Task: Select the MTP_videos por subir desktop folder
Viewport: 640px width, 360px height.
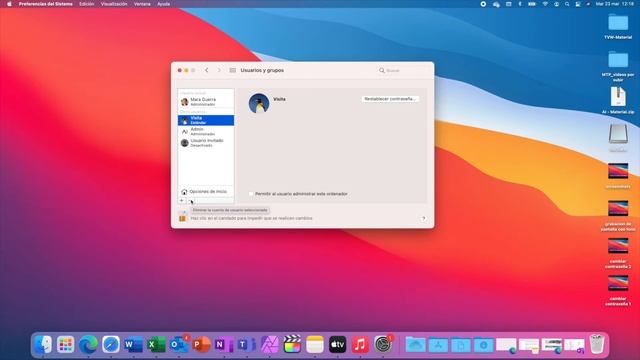Action: (x=618, y=66)
